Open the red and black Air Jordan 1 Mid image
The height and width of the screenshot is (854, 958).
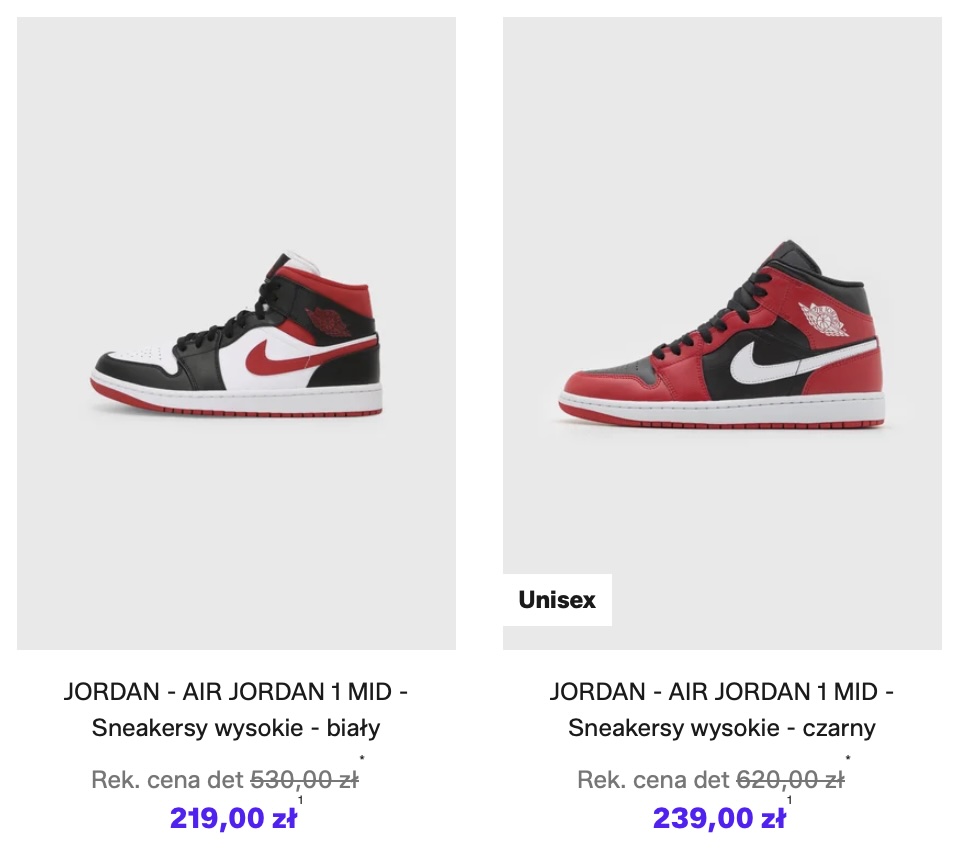pyautogui.click(x=722, y=333)
